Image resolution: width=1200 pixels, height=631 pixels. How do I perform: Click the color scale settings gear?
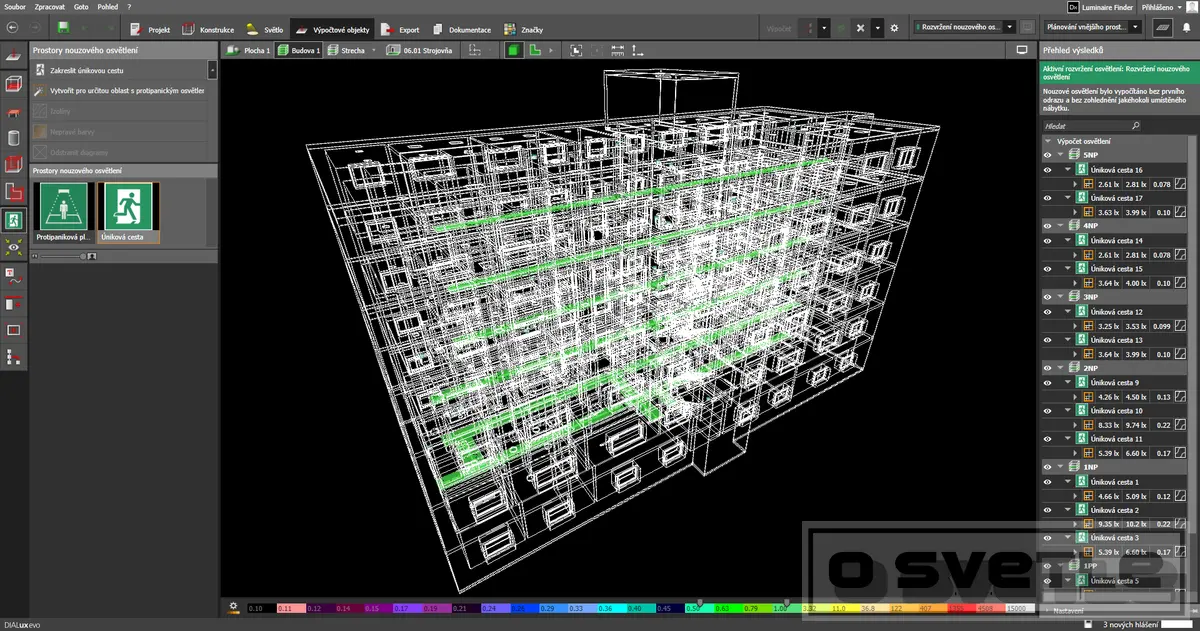click(233, 606)
